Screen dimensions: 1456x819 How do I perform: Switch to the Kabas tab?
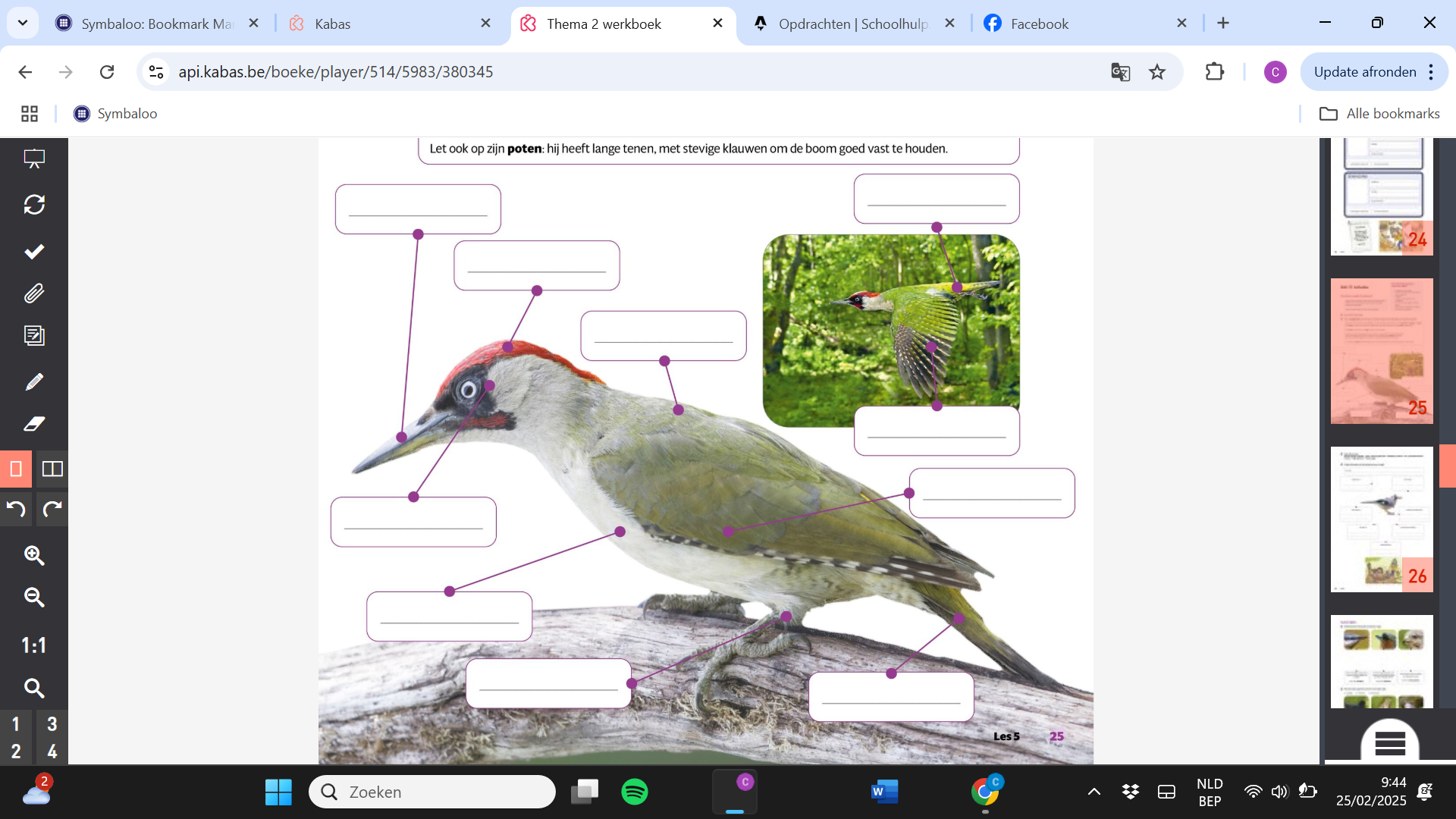coord(331,24)
